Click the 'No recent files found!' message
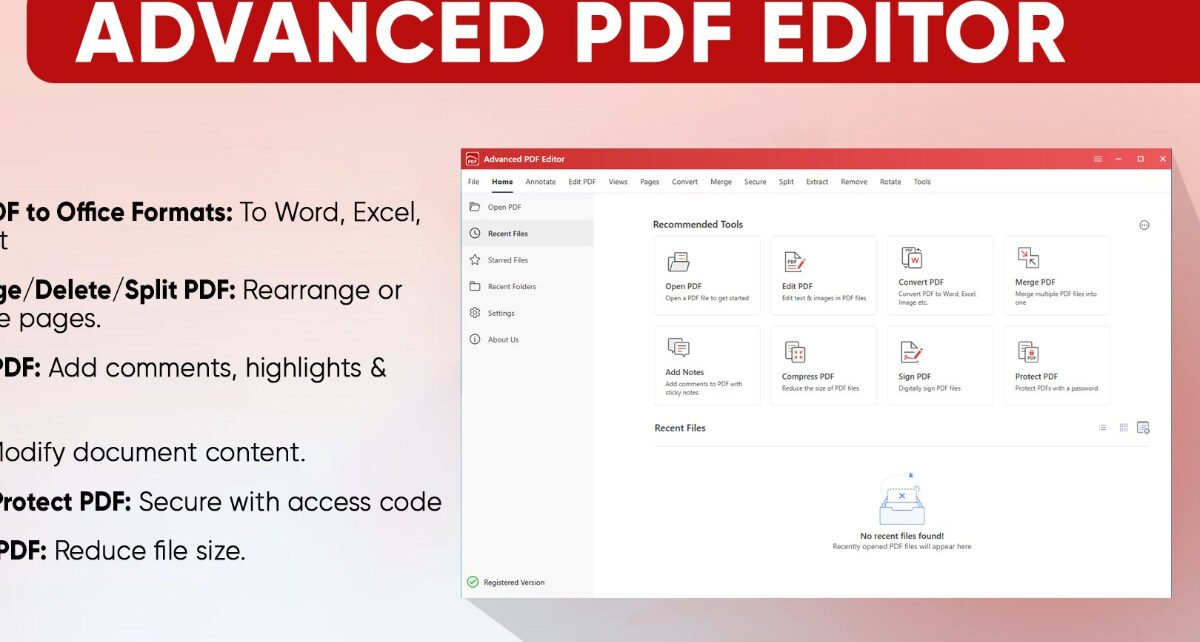This screenshot has height=642, width=1200. pos(902,536)
